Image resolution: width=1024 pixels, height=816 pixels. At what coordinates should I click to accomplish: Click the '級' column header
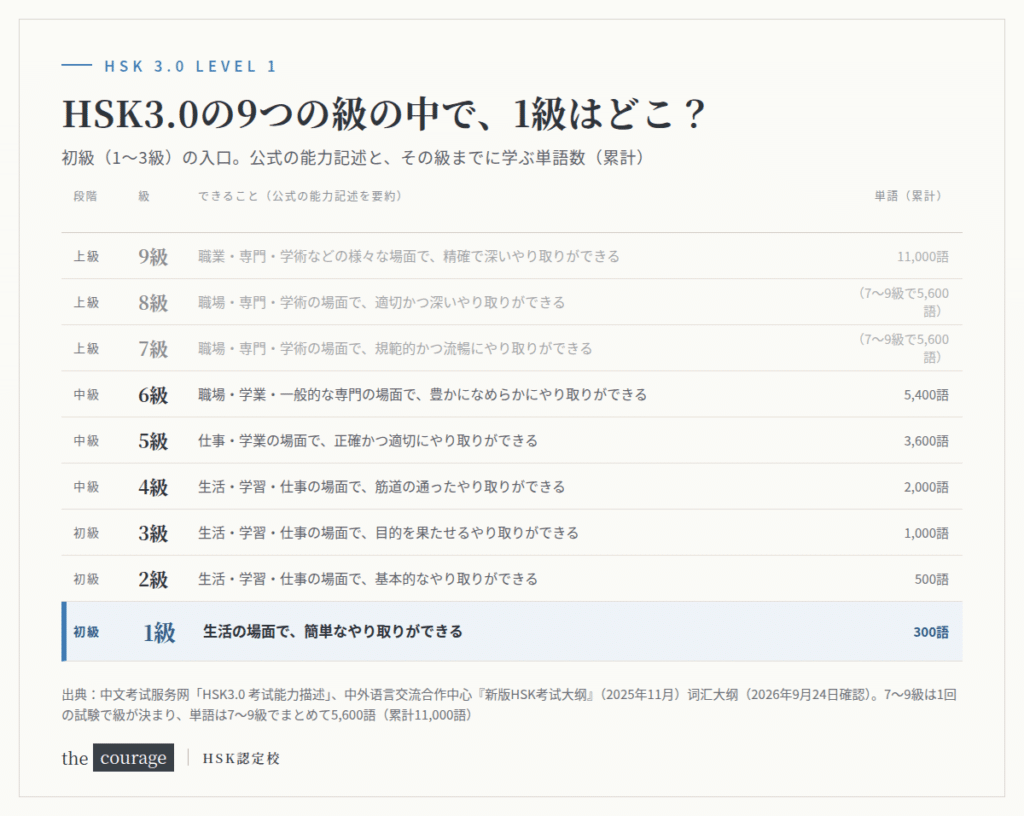(x=144, y=196)
